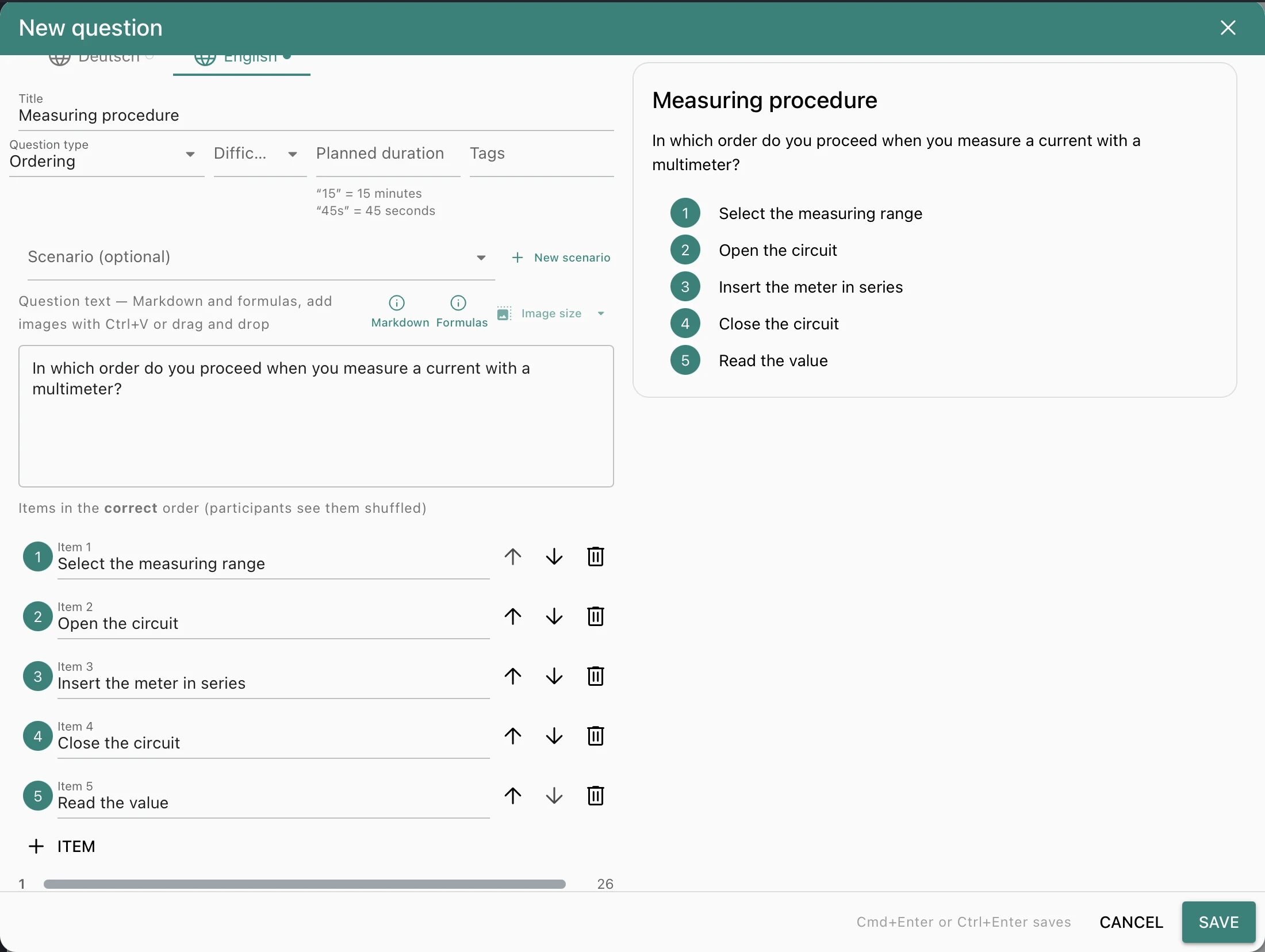The width and height of the screenshot is (1265, 952).
Task: Delete the 'Close the circuit' item
Action: [x=596, y=736]
